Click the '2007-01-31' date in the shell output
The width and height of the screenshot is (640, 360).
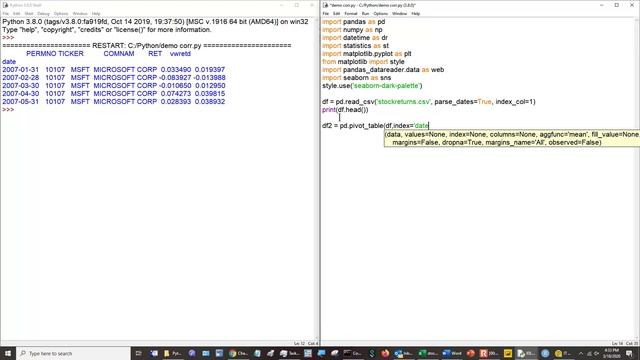[20, 70]
